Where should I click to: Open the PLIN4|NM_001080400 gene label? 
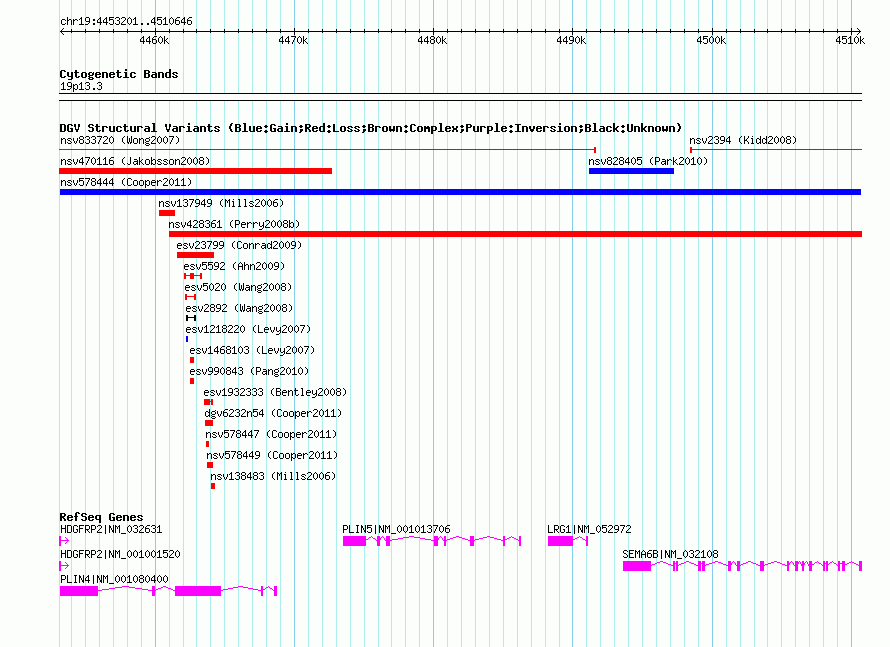(114, 579)
